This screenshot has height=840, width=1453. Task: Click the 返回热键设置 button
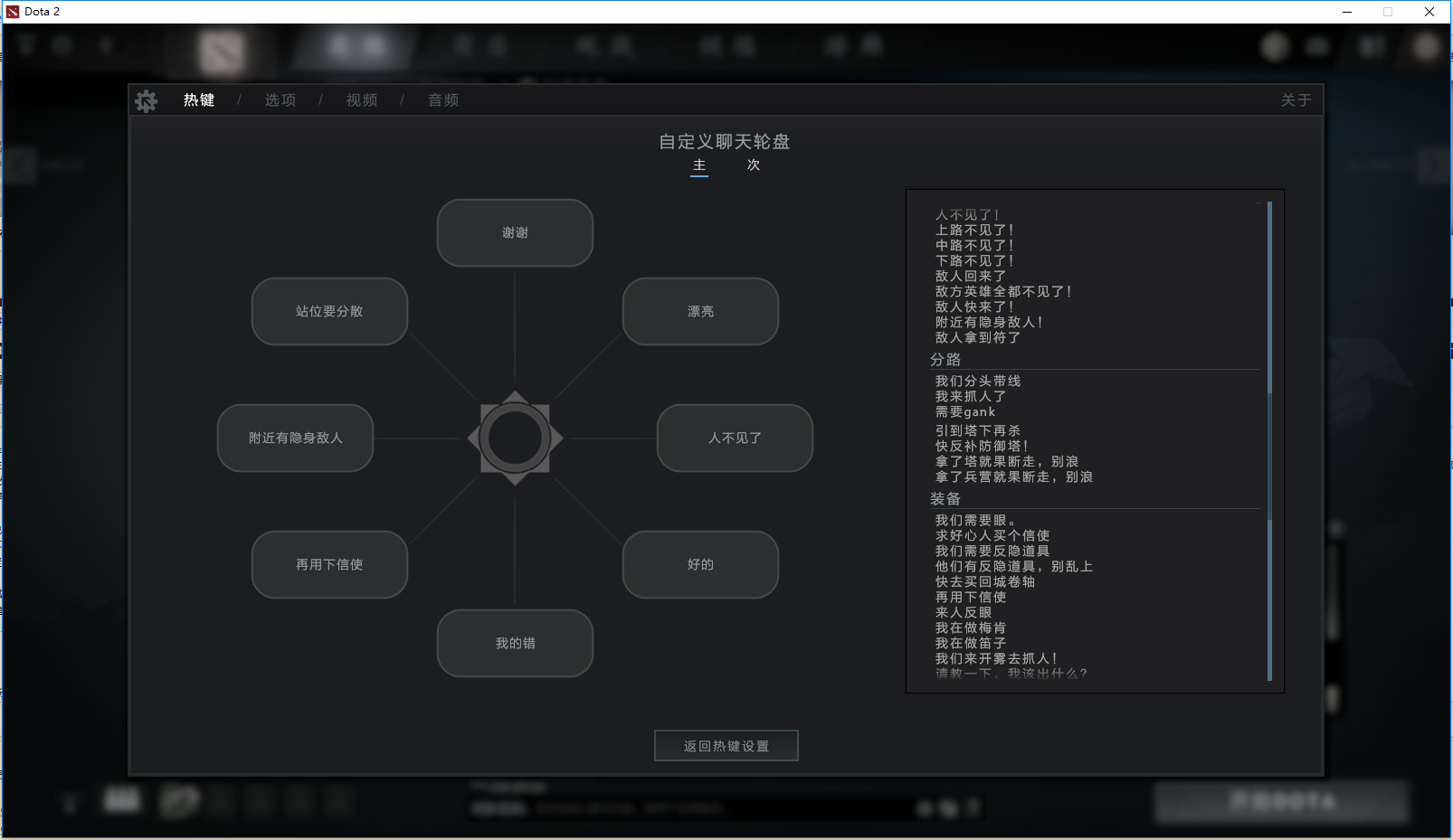click(x=726, y=746)
